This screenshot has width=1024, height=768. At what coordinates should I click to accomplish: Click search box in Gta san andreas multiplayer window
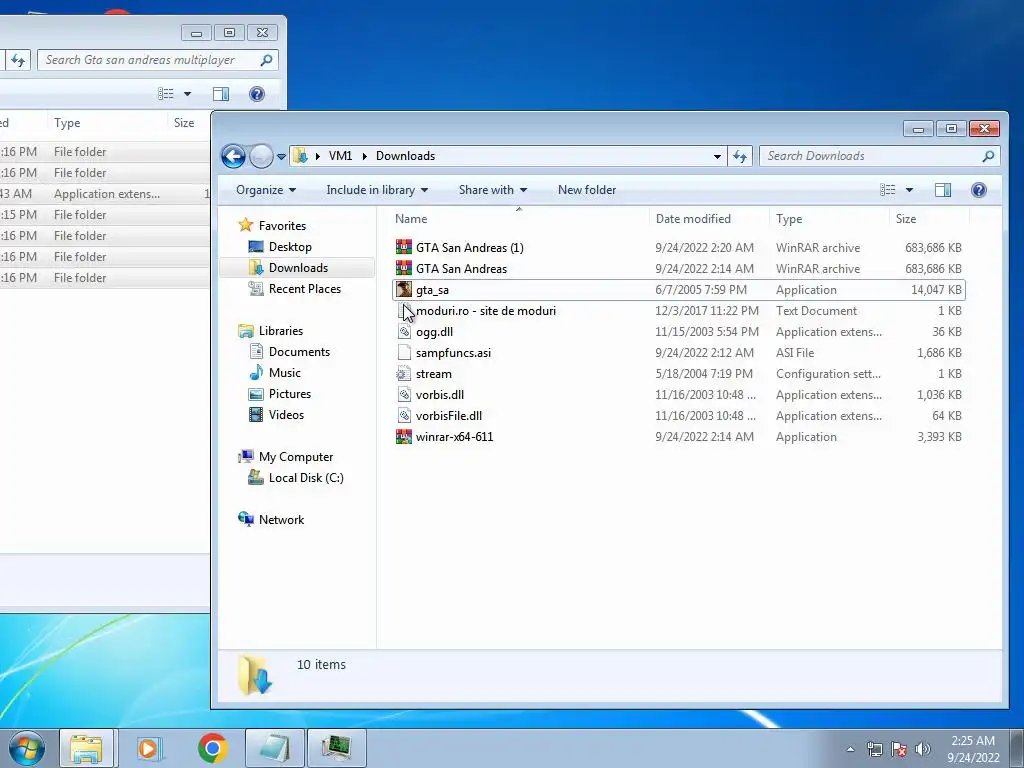click(158, 60)
